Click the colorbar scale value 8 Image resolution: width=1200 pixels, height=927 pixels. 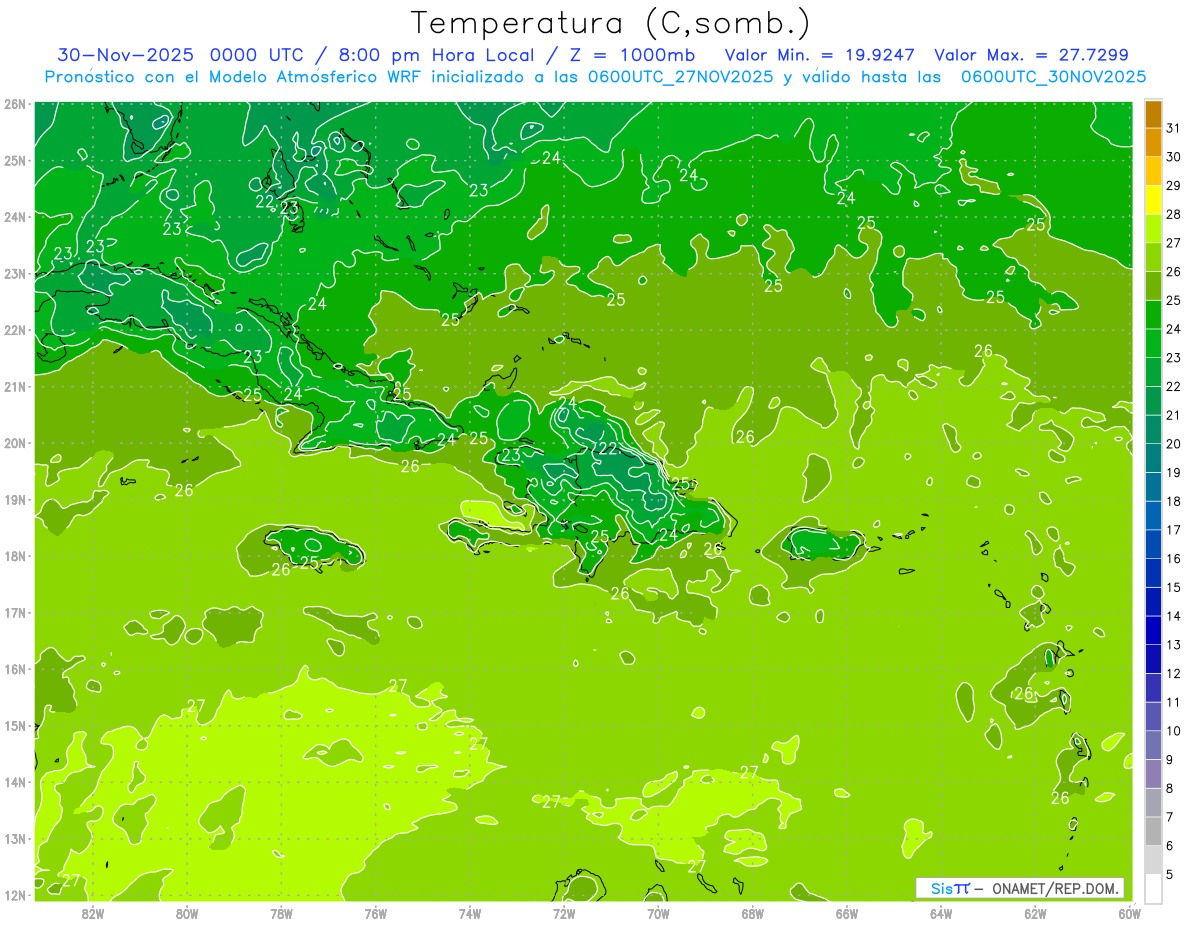coord(1170,788)
